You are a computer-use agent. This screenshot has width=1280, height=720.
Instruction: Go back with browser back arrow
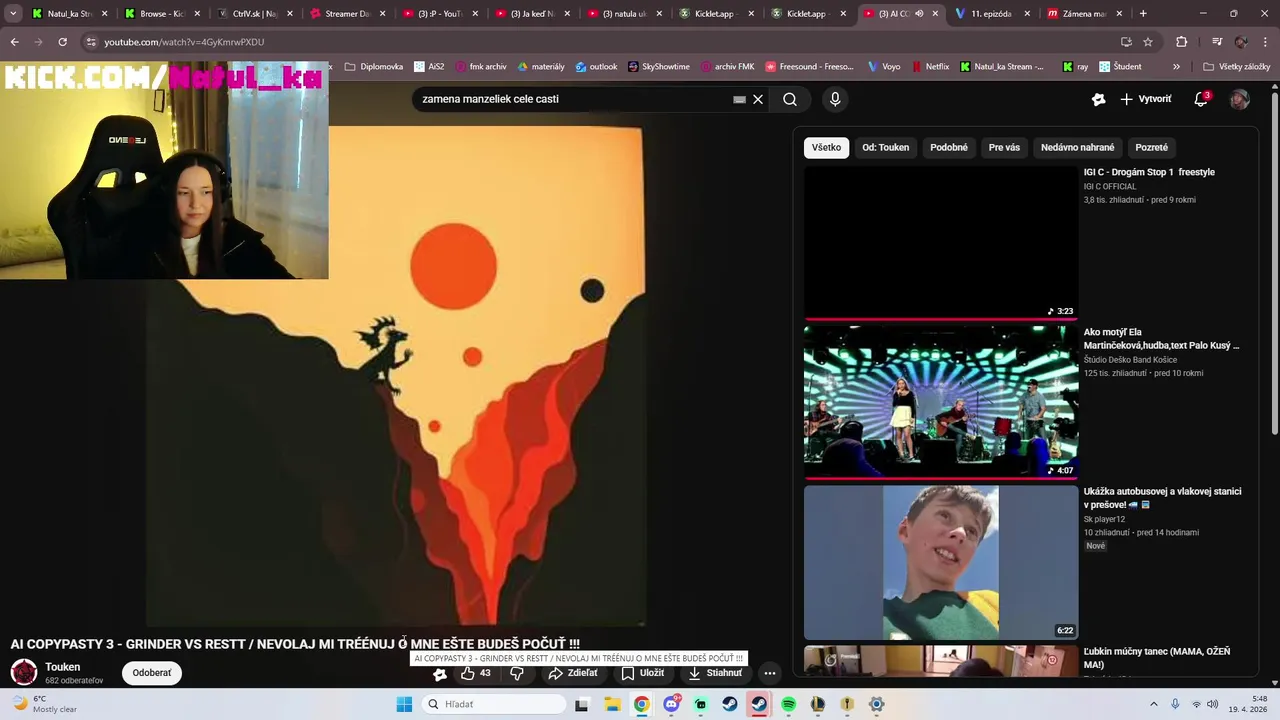(x=14, y=42)
